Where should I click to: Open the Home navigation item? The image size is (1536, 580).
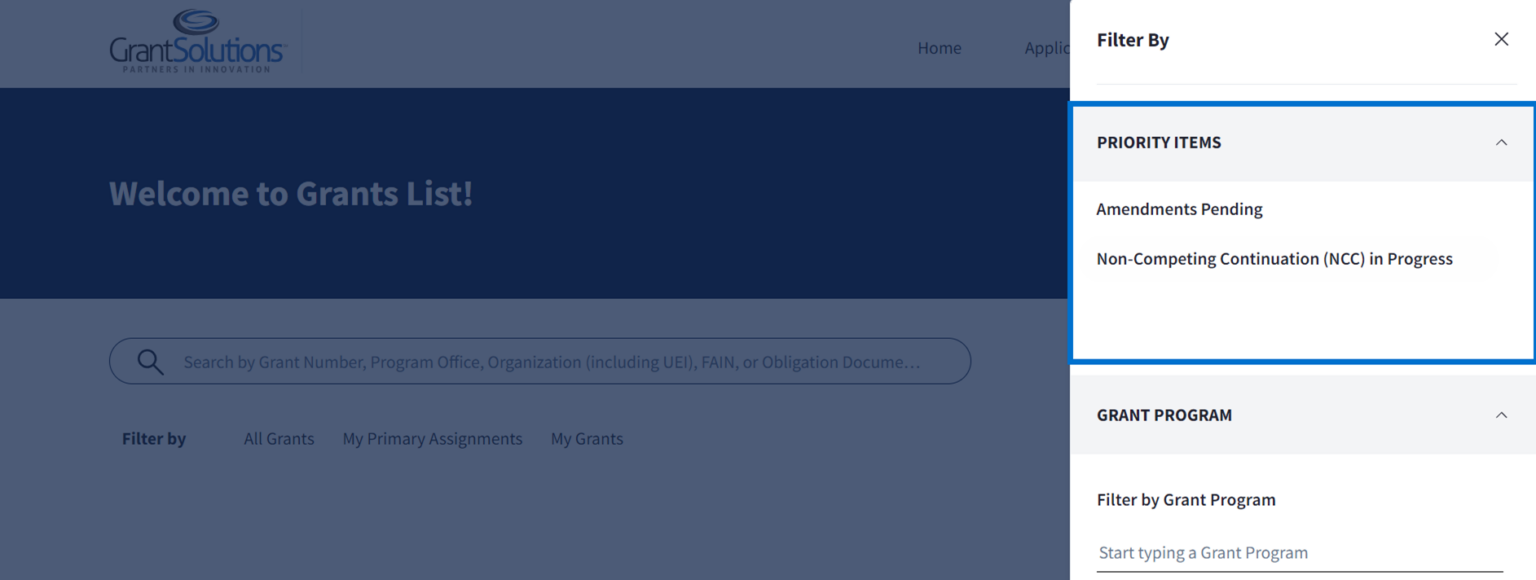pos(939,48)
